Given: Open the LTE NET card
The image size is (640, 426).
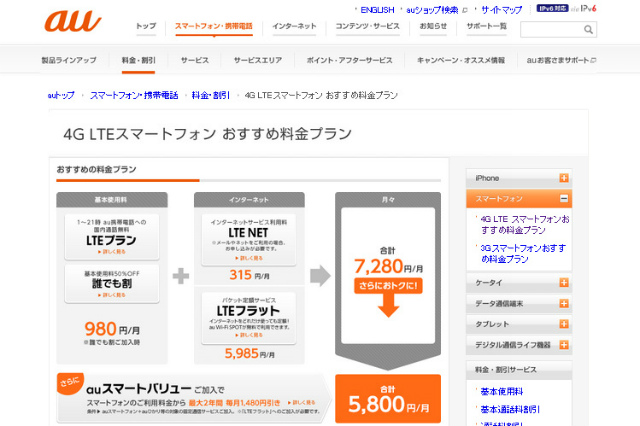Looking at the screenshot, I should coord(249,240).
